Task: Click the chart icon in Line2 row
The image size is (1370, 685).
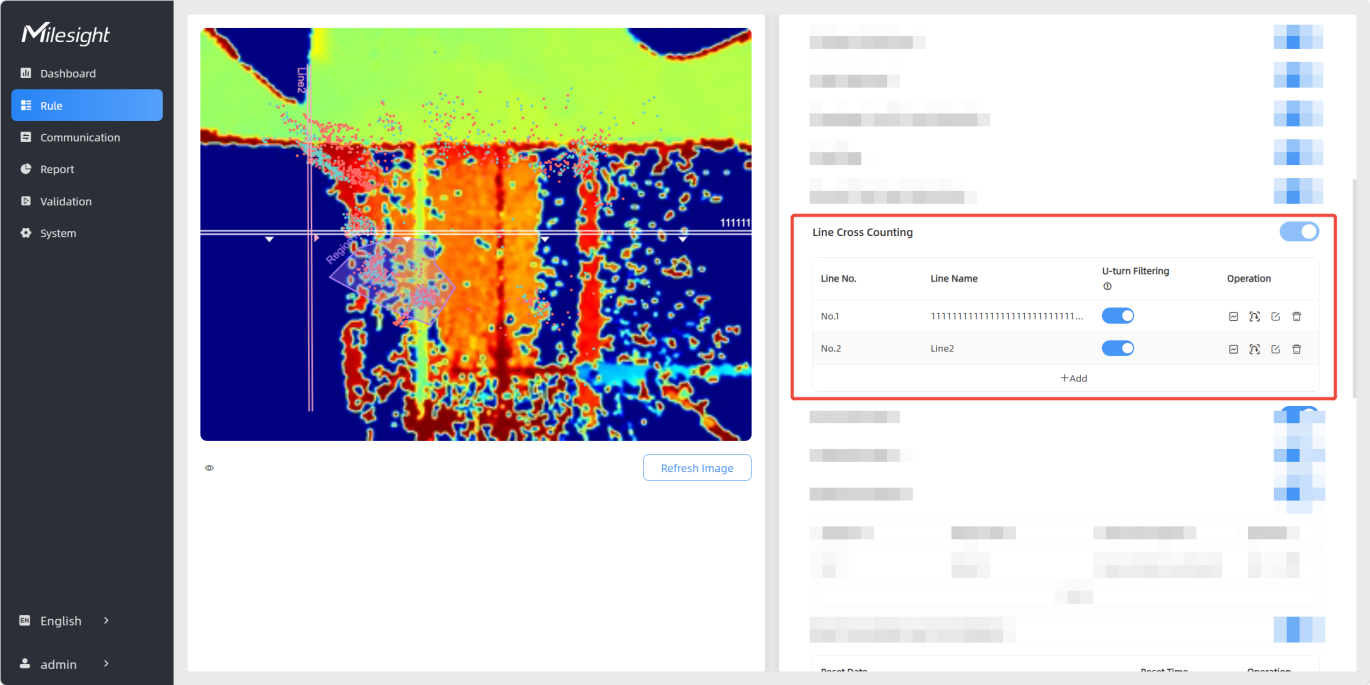Action: 1233,349
